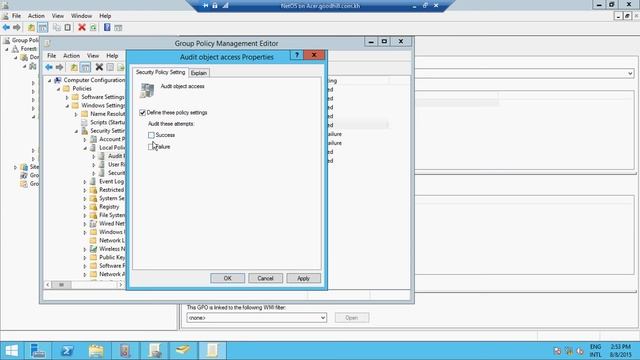Click Back arrow in Editor toolbar
This screenshot has width=640, height=360.
49,67
